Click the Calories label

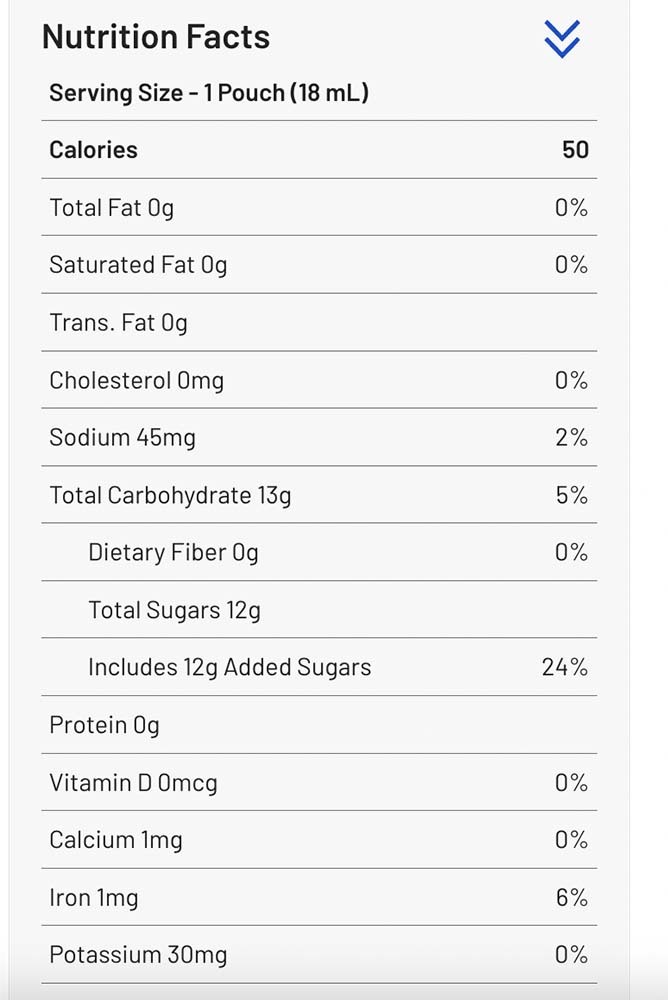[94, 150]
